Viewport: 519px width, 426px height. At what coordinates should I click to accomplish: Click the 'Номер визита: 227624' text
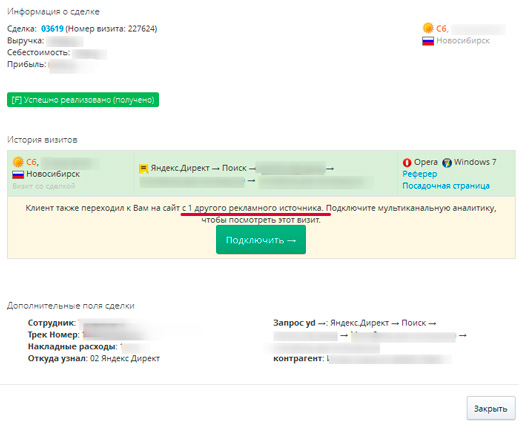[111, 29]
